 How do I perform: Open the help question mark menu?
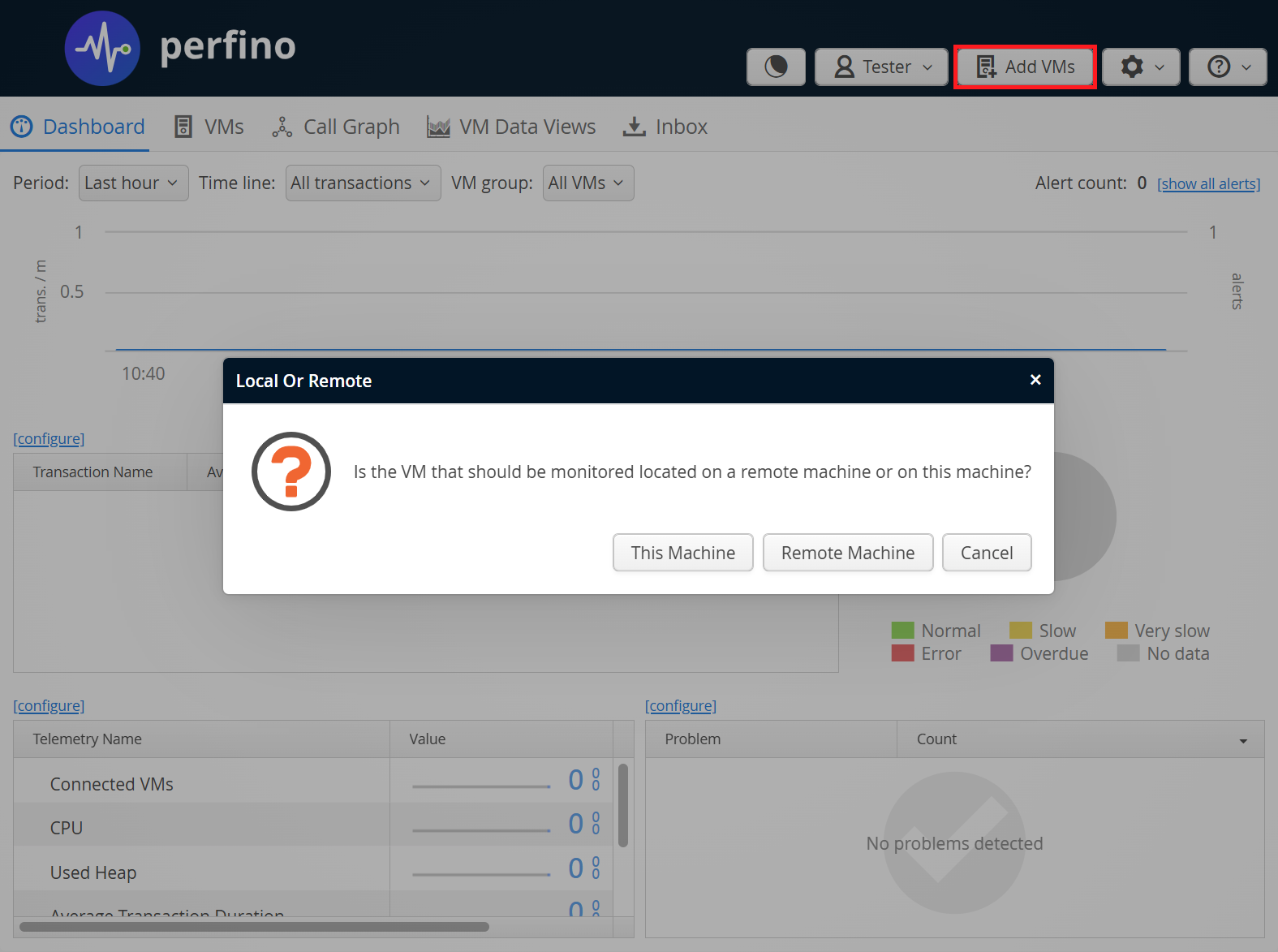[1227, 67]
